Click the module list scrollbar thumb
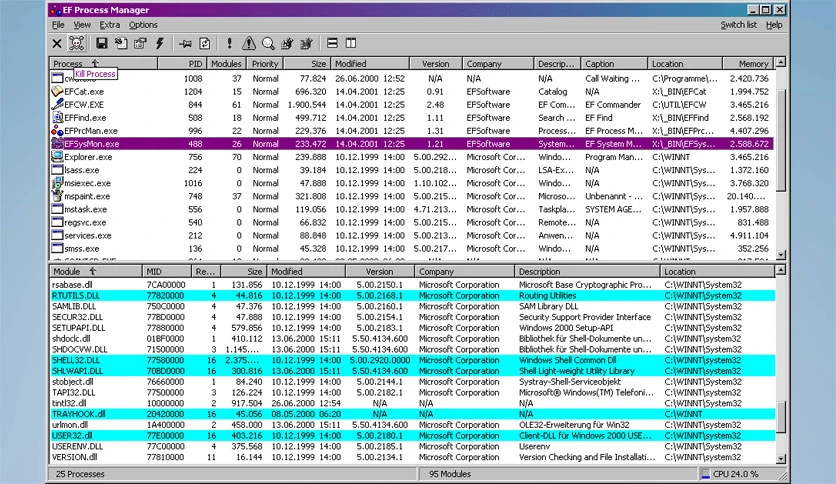 click(x=781, y=417)
